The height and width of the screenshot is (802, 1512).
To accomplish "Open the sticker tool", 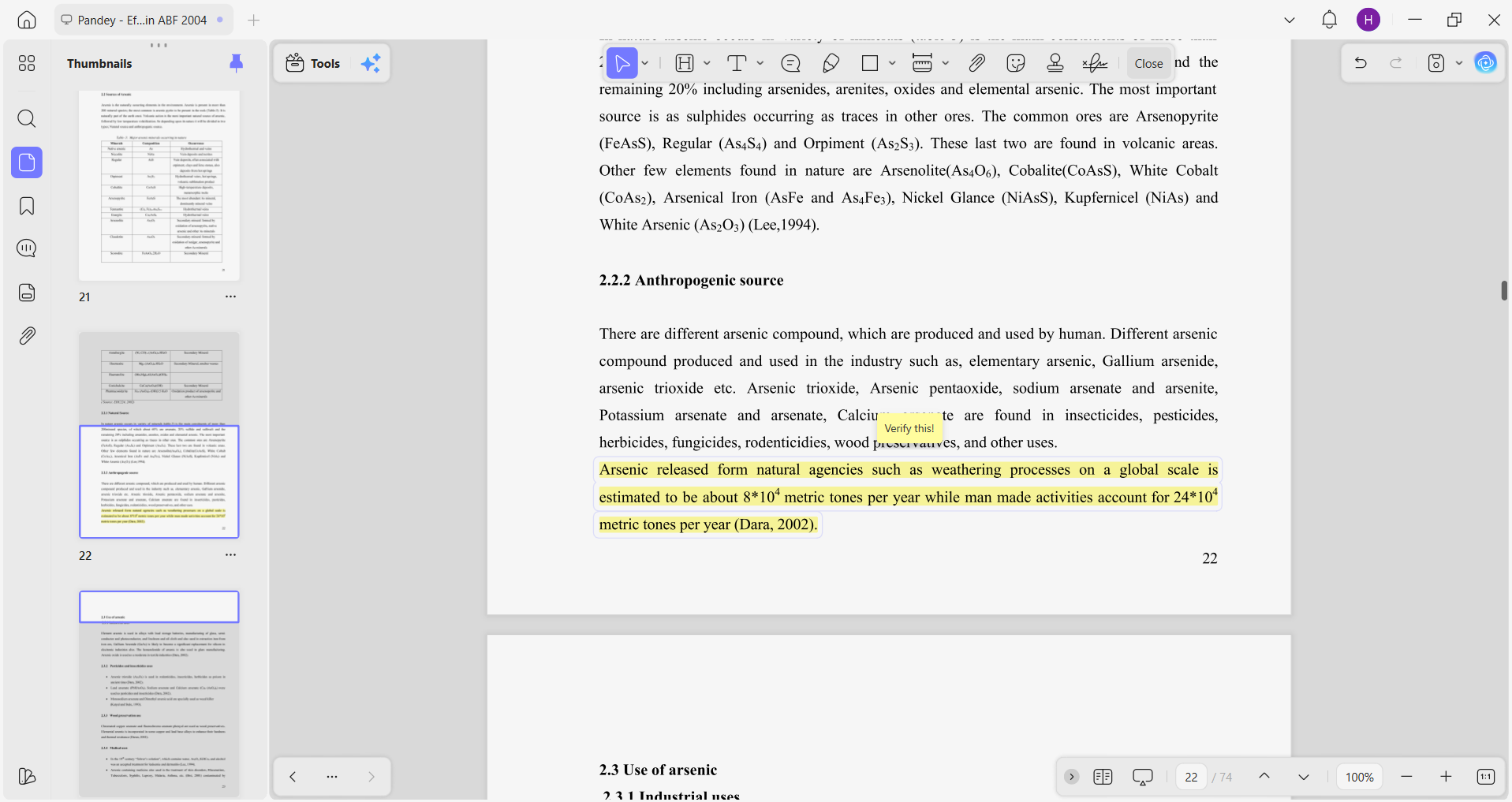I will pyautogui.click(x=1016, y=63).
